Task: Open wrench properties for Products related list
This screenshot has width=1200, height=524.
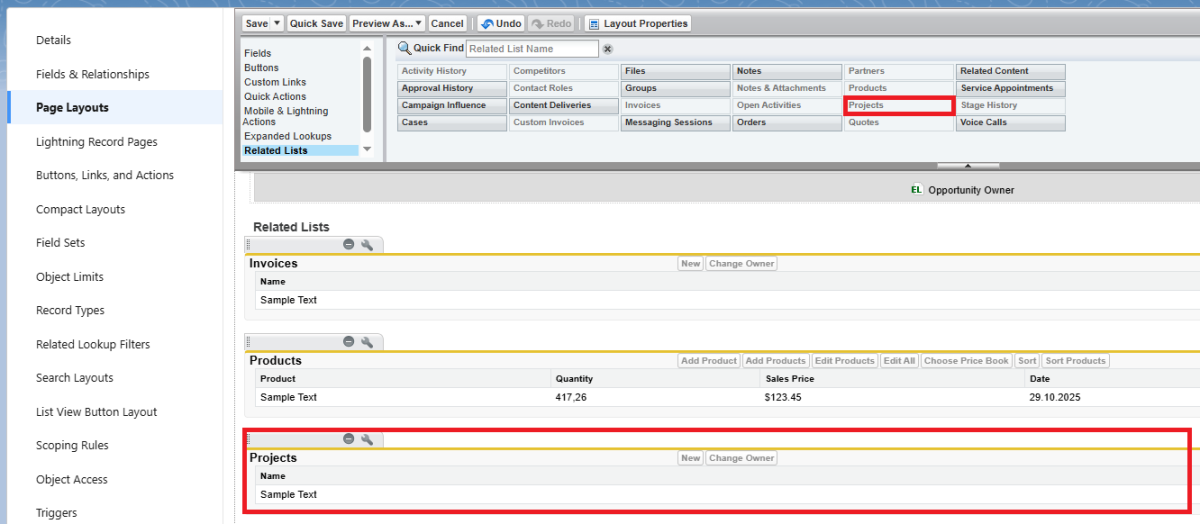Action: [x=367, y=342]
